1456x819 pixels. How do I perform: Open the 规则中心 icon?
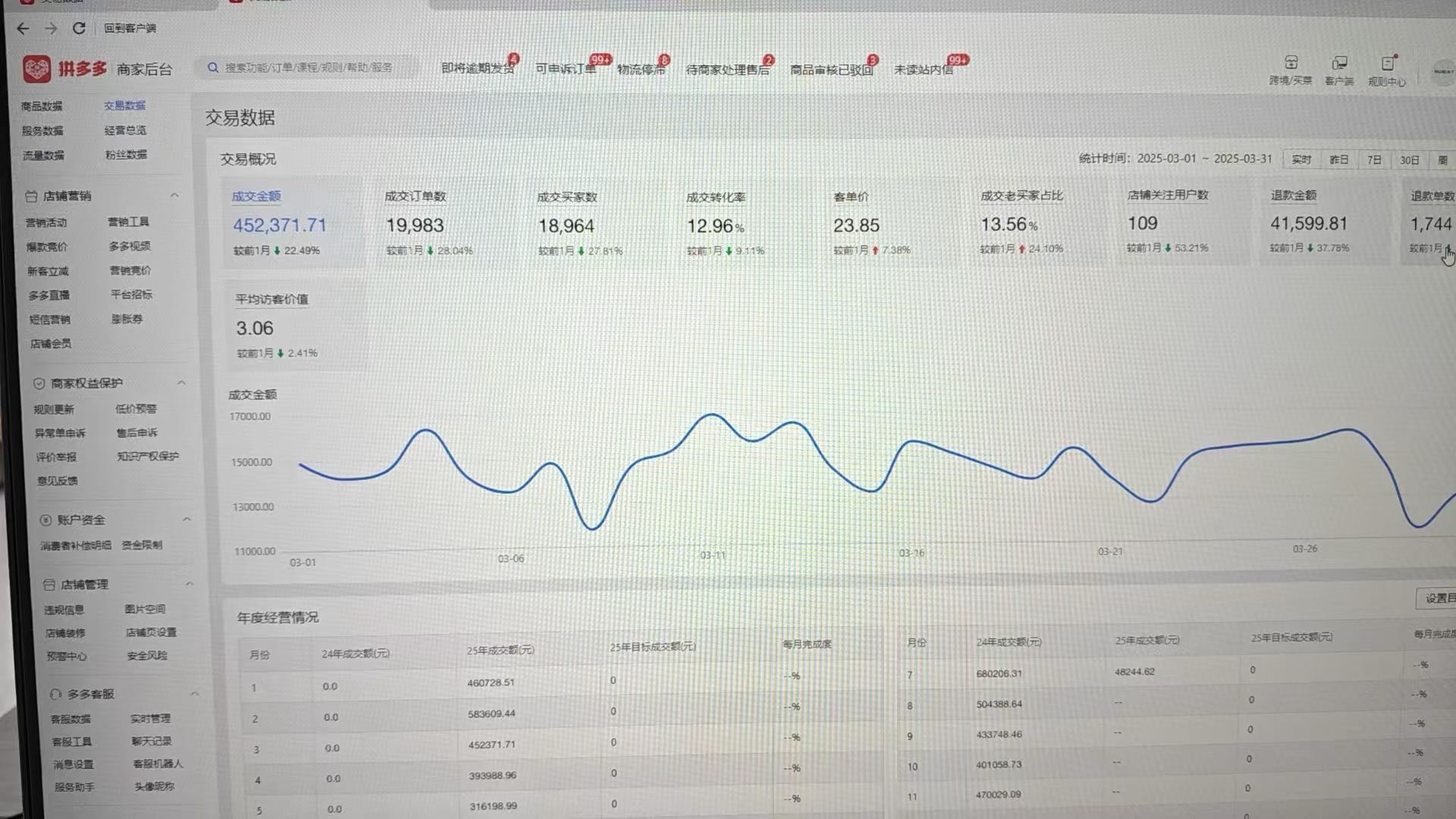tap(1387, 71)
